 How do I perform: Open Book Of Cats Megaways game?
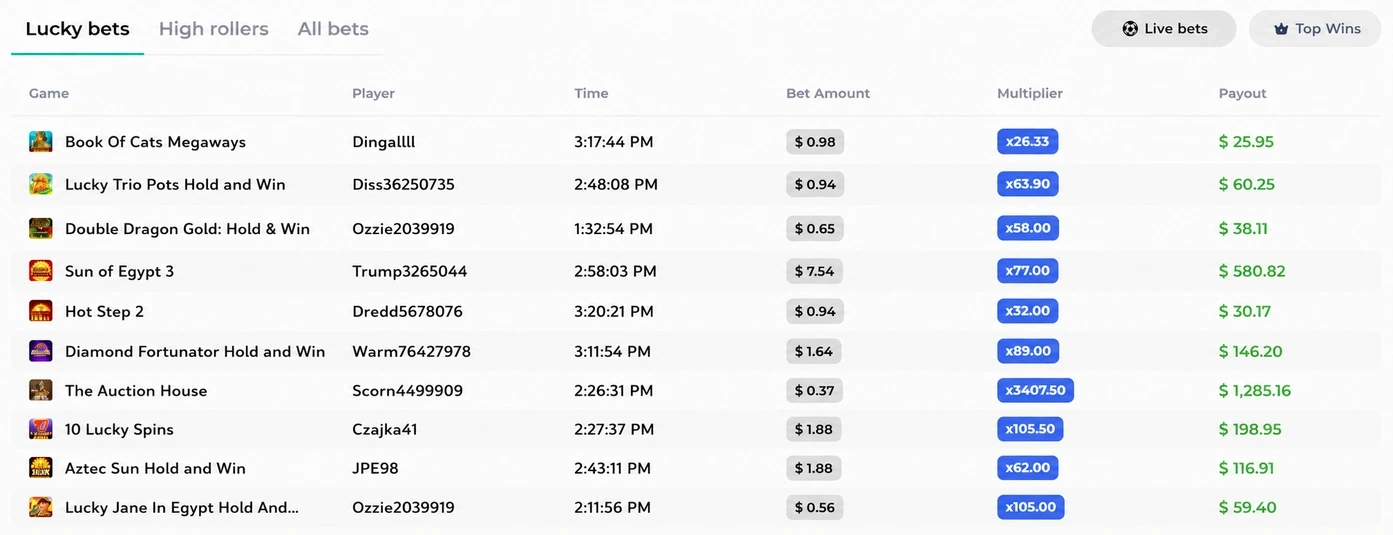tap(155, 142)
